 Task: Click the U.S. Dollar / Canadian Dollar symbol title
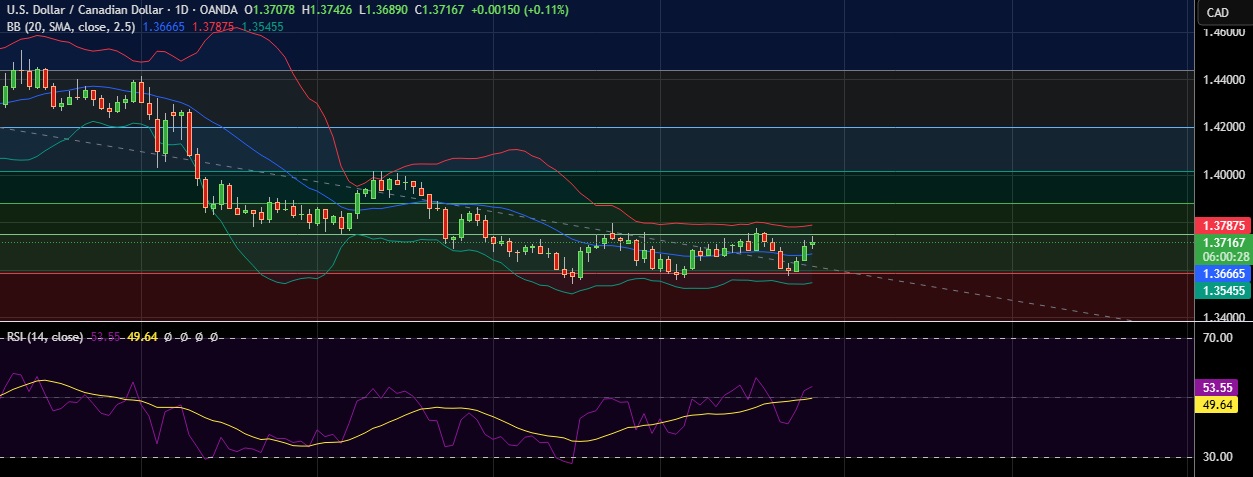tap(84, 10)
